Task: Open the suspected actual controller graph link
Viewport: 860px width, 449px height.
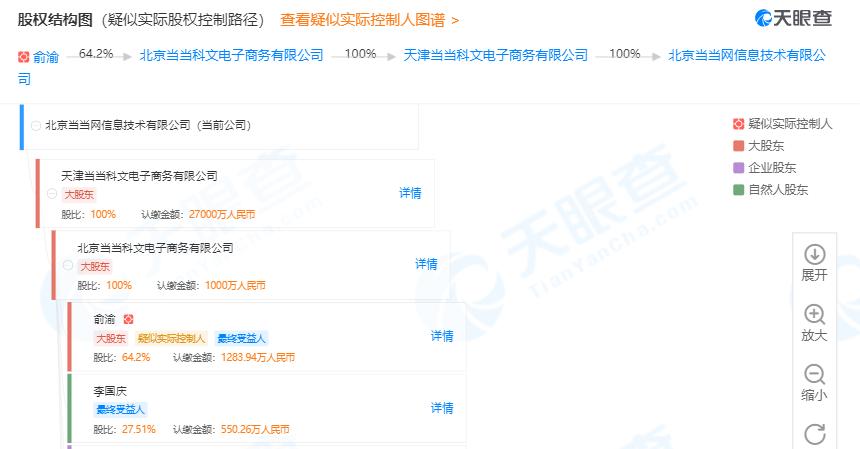Action: tap(369, 20)
